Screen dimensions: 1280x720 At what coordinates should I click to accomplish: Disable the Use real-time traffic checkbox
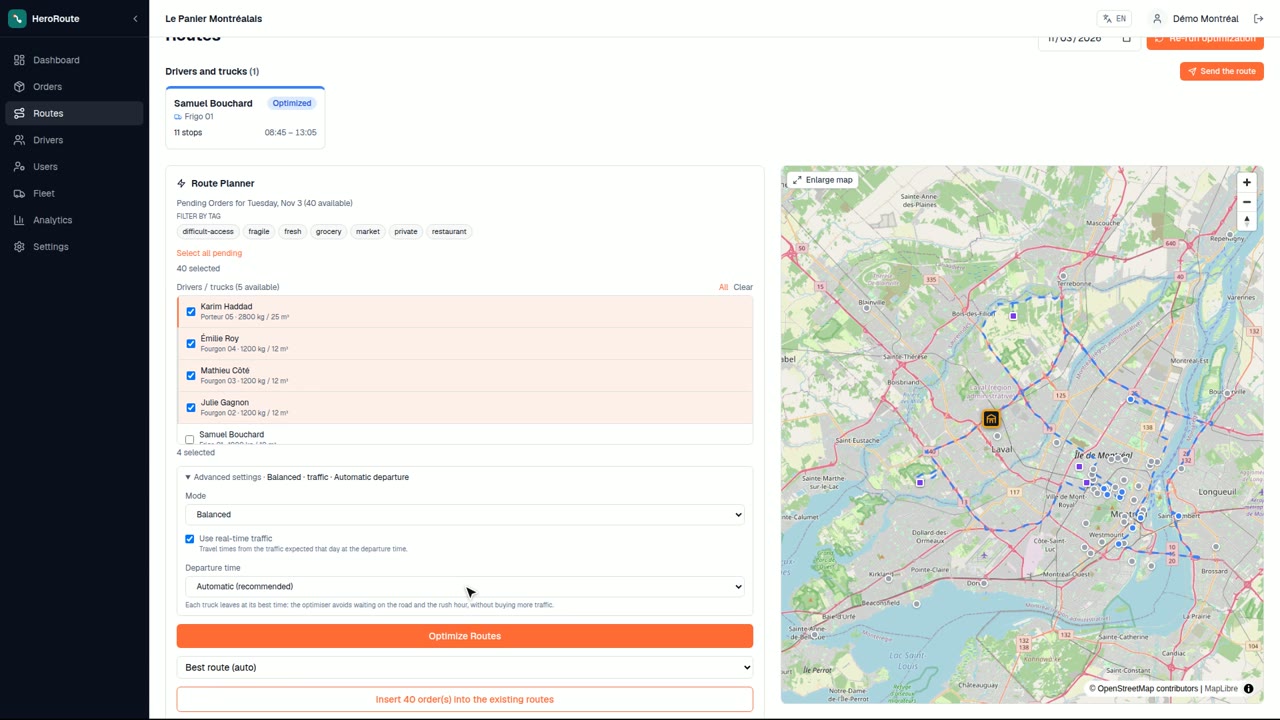tap(190, 539)
